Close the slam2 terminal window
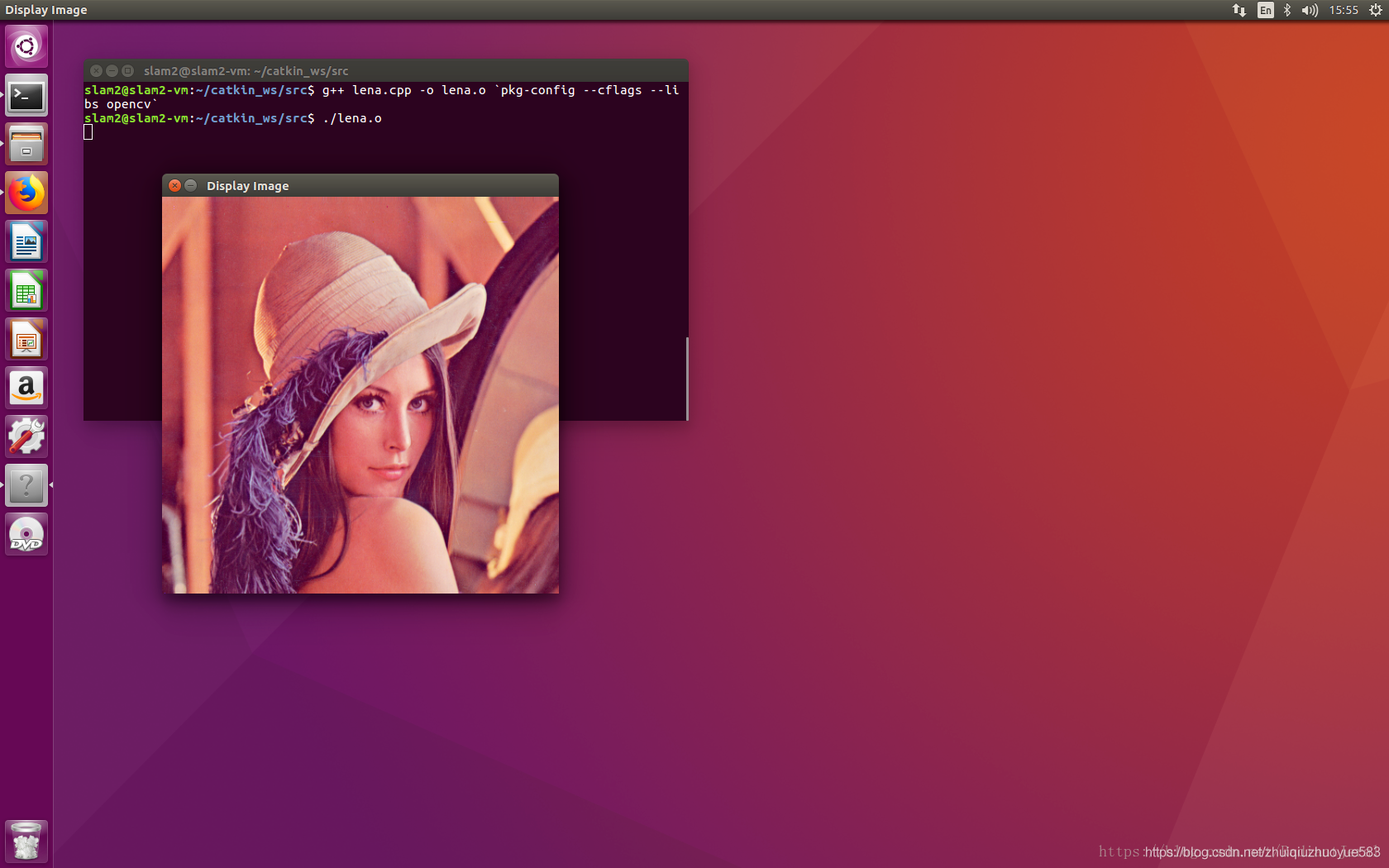1389x868 pixels. pyautogui.click(x=96, y=71)
